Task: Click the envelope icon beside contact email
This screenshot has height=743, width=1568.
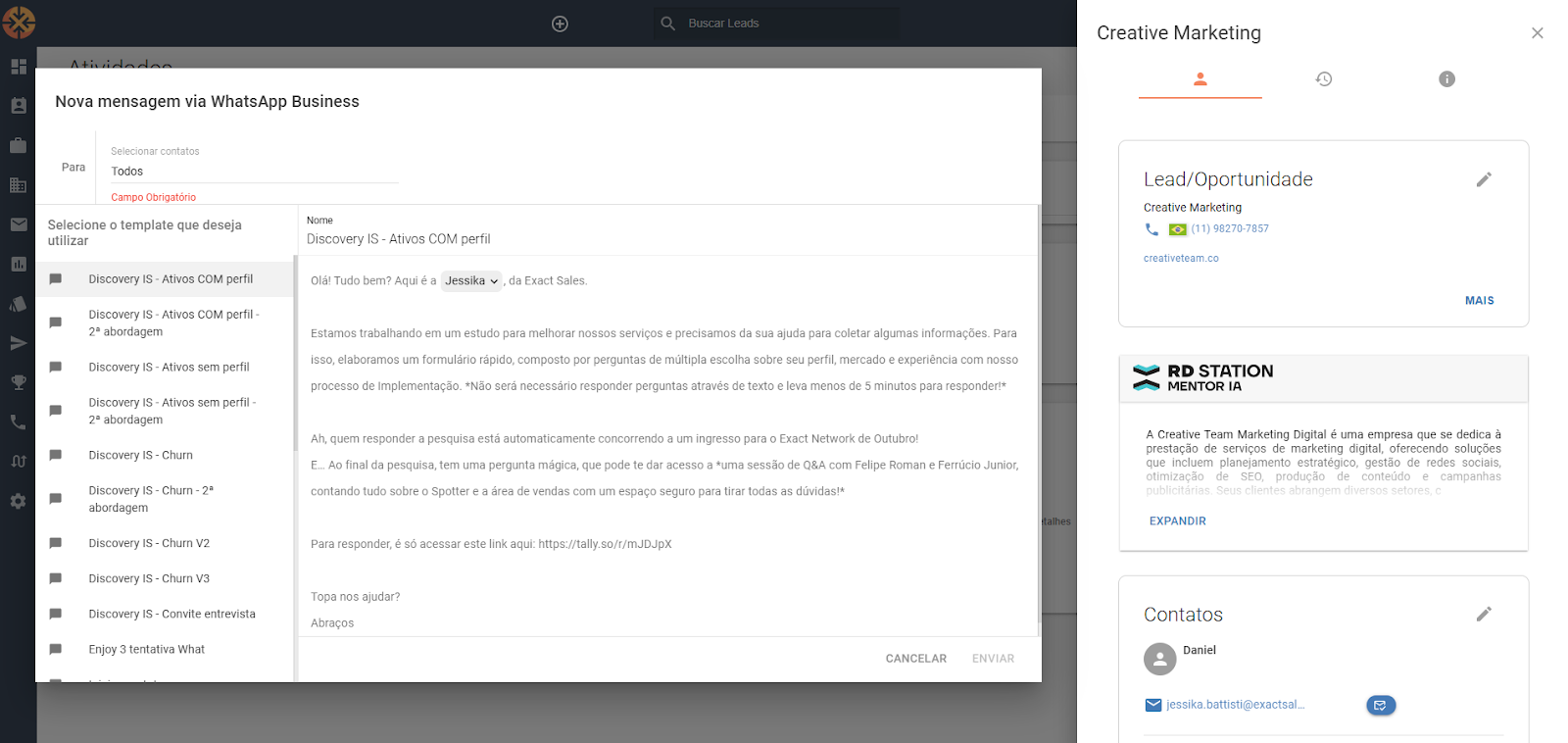Action: pyautogui.click(x=1153, y=705)
